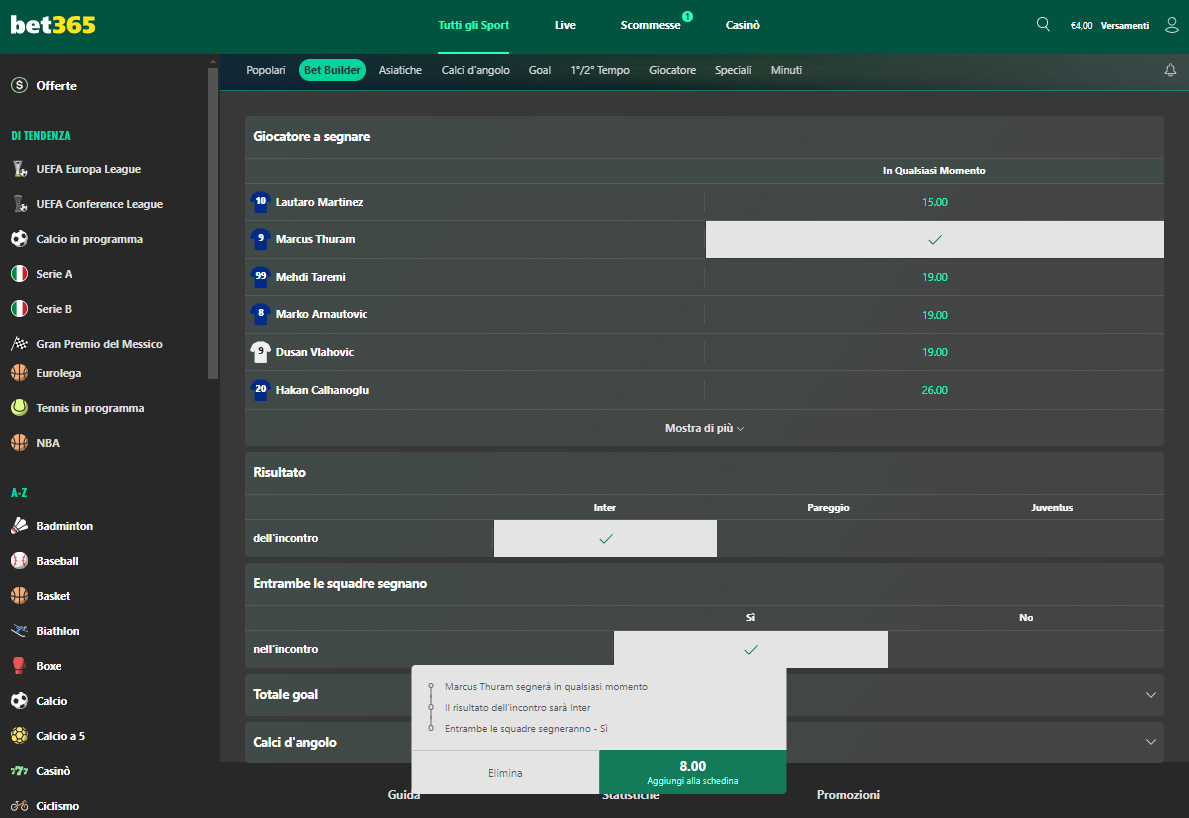1189x818 pixels.
Task: Open Eurolega in the sidebar
Action: tap(58, 373)
